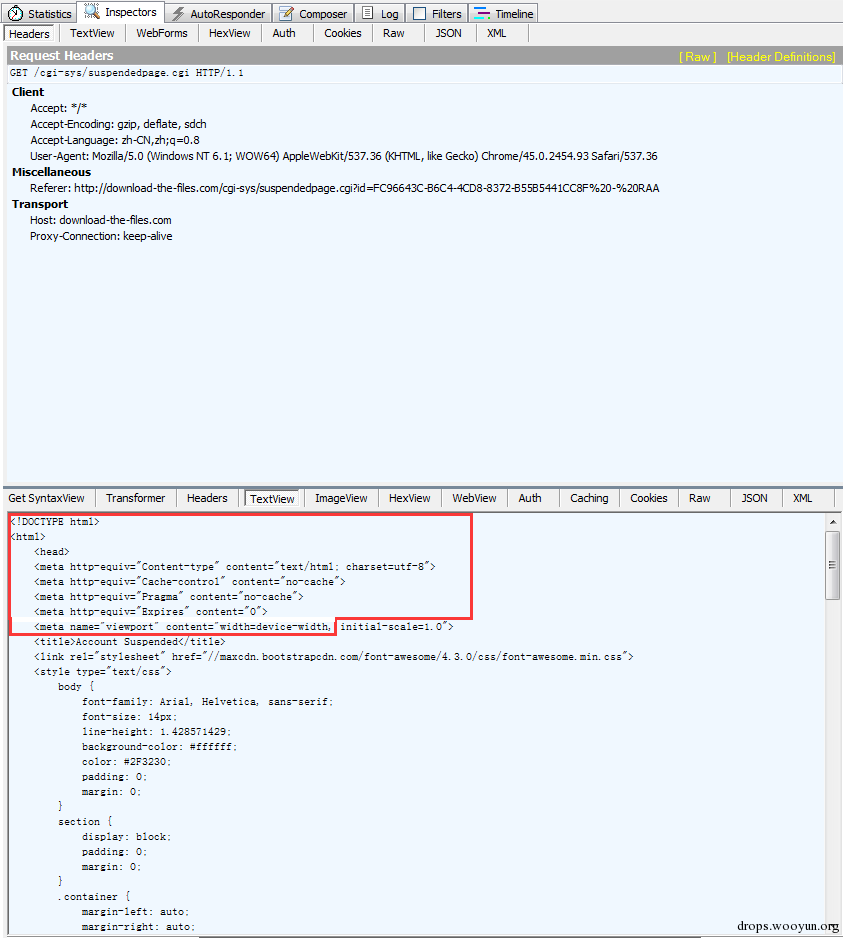The height and width of the screenshot is (938, 843).
Task: Click the response text scrollbar thumb
Action: 832,565
